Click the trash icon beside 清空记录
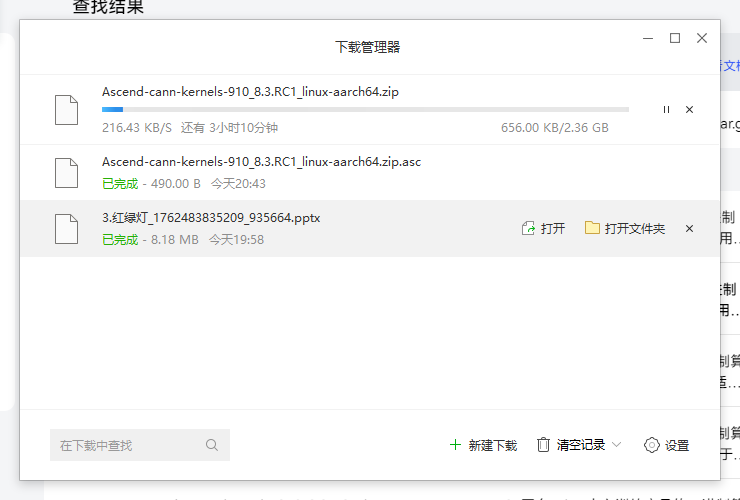Viewport: 740px width, 500px height. [543, 445]
